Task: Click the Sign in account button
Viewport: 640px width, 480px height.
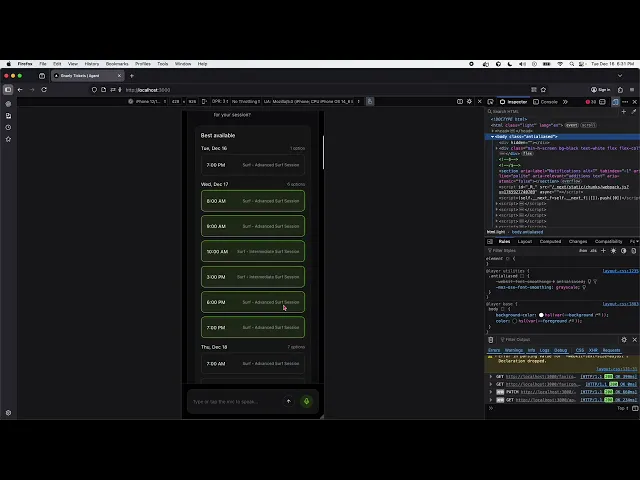Action: (x=600, y=90)
